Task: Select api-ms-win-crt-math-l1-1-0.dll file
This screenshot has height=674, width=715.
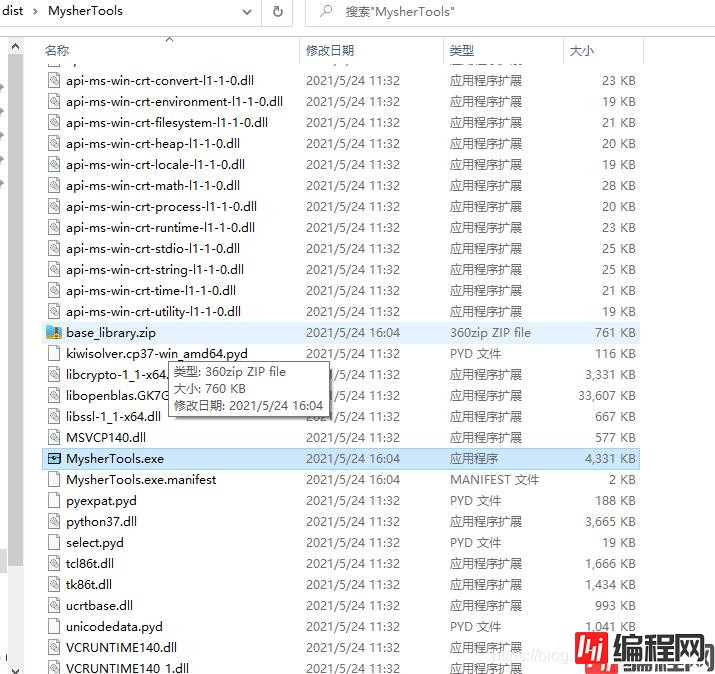Action: (x=152, y=185)
